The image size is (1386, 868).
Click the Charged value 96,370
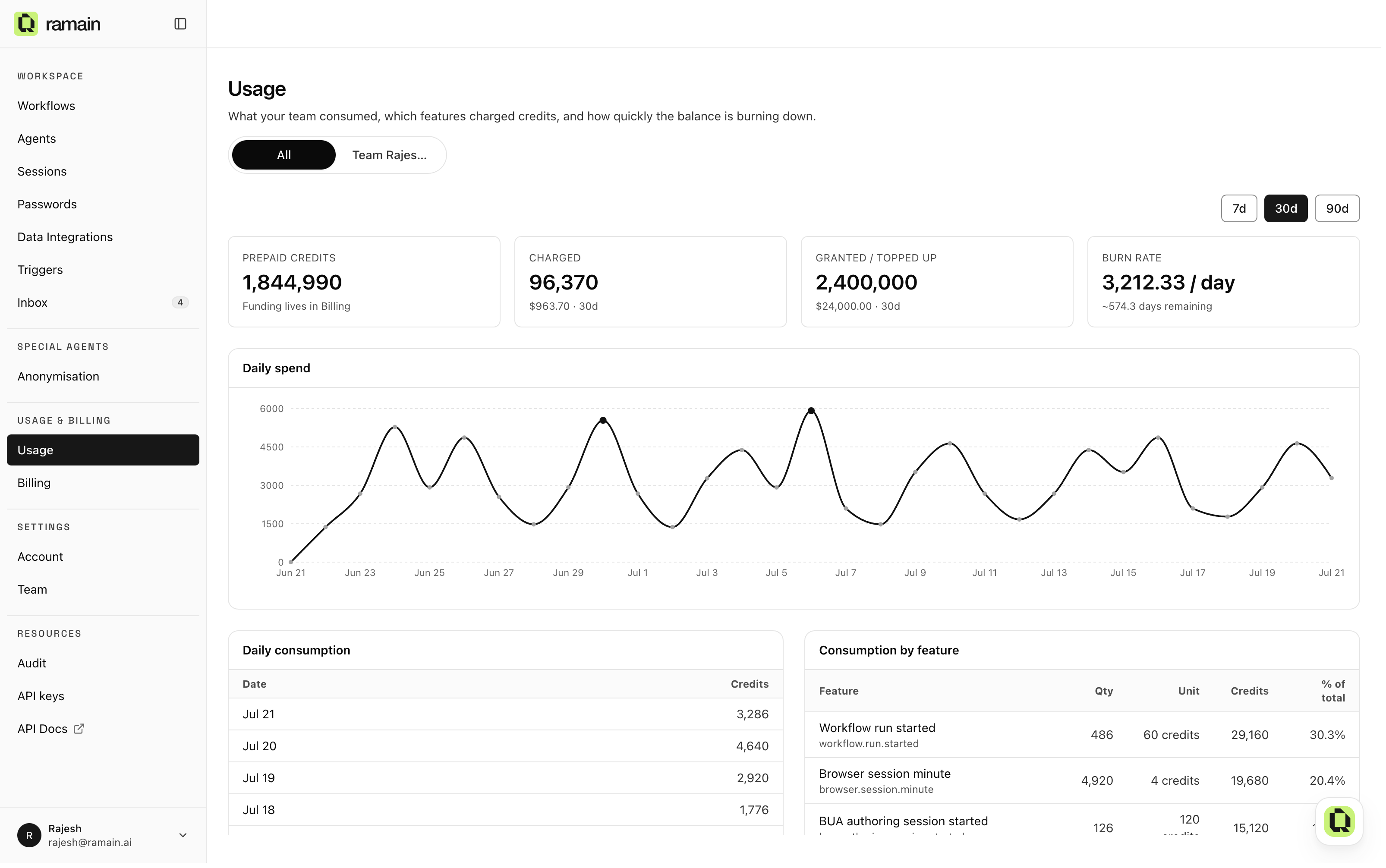tap(563, 283)
